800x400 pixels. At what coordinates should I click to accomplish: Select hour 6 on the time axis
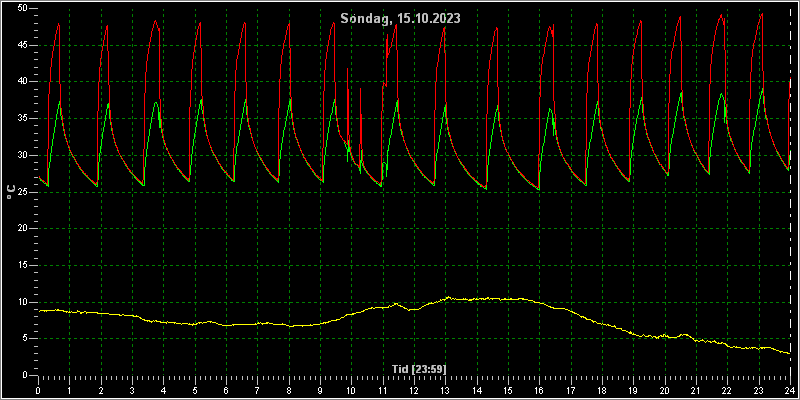226,391
